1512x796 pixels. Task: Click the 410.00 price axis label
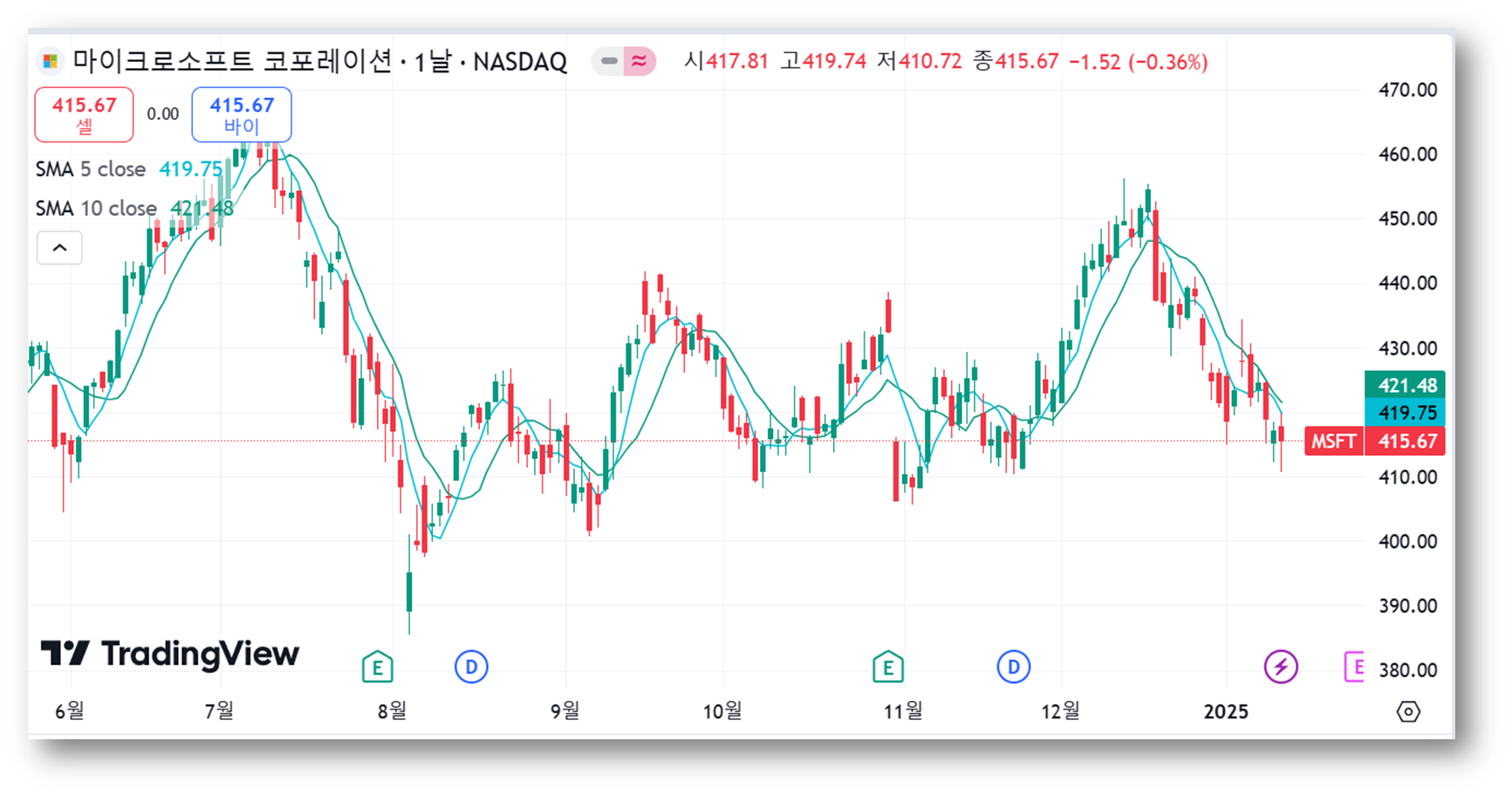point(1407,477)
